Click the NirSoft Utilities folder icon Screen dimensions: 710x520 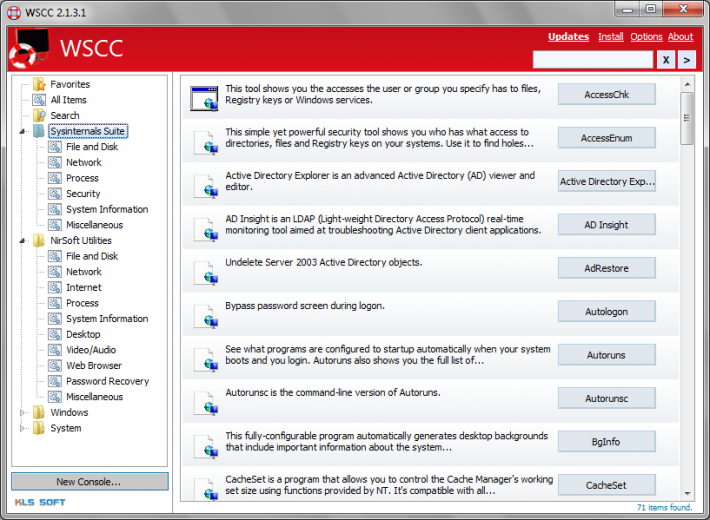pyautogui.click(x=39, y=241)
